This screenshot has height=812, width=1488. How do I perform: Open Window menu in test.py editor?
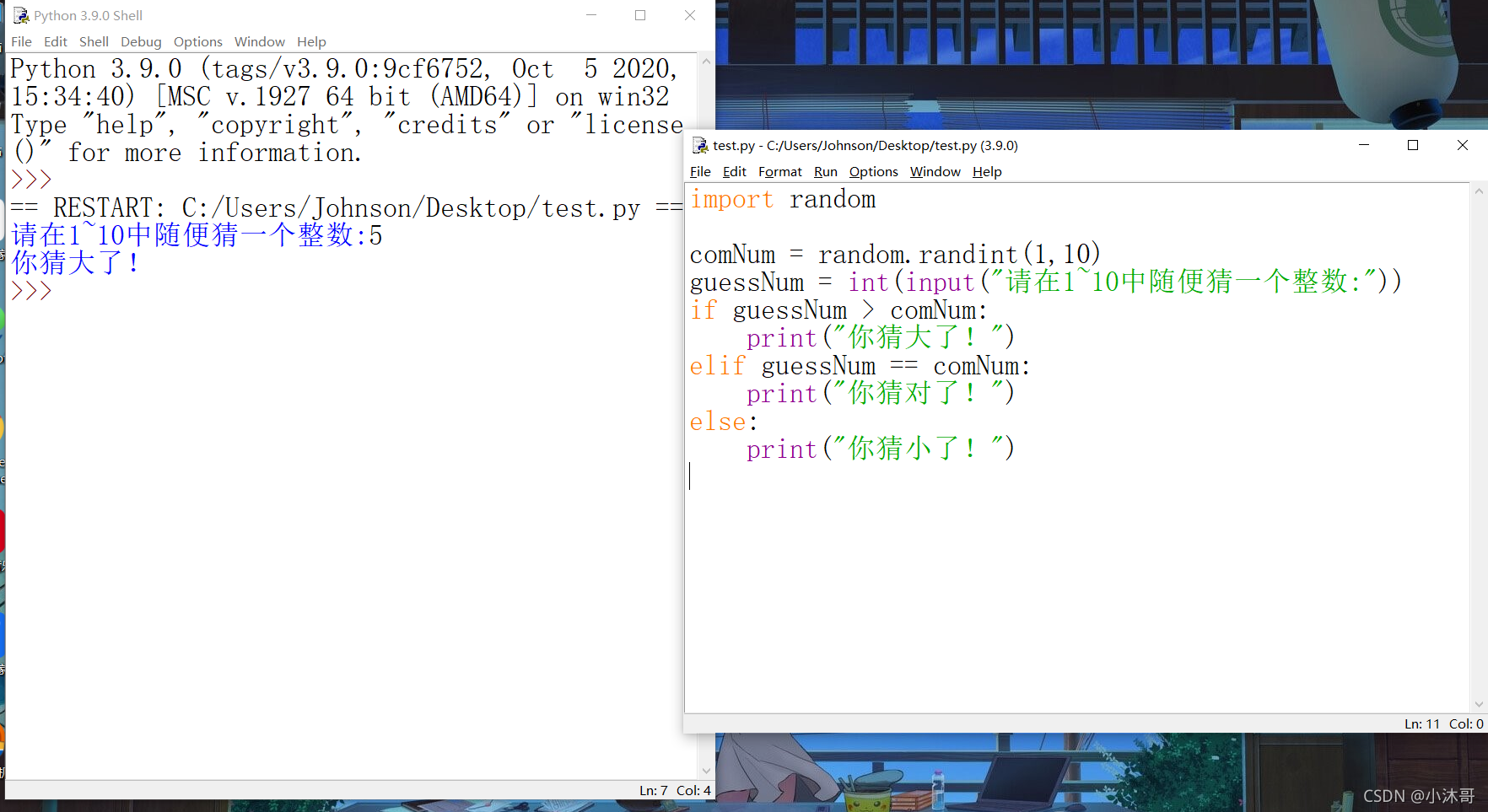(x=935, y=171)
